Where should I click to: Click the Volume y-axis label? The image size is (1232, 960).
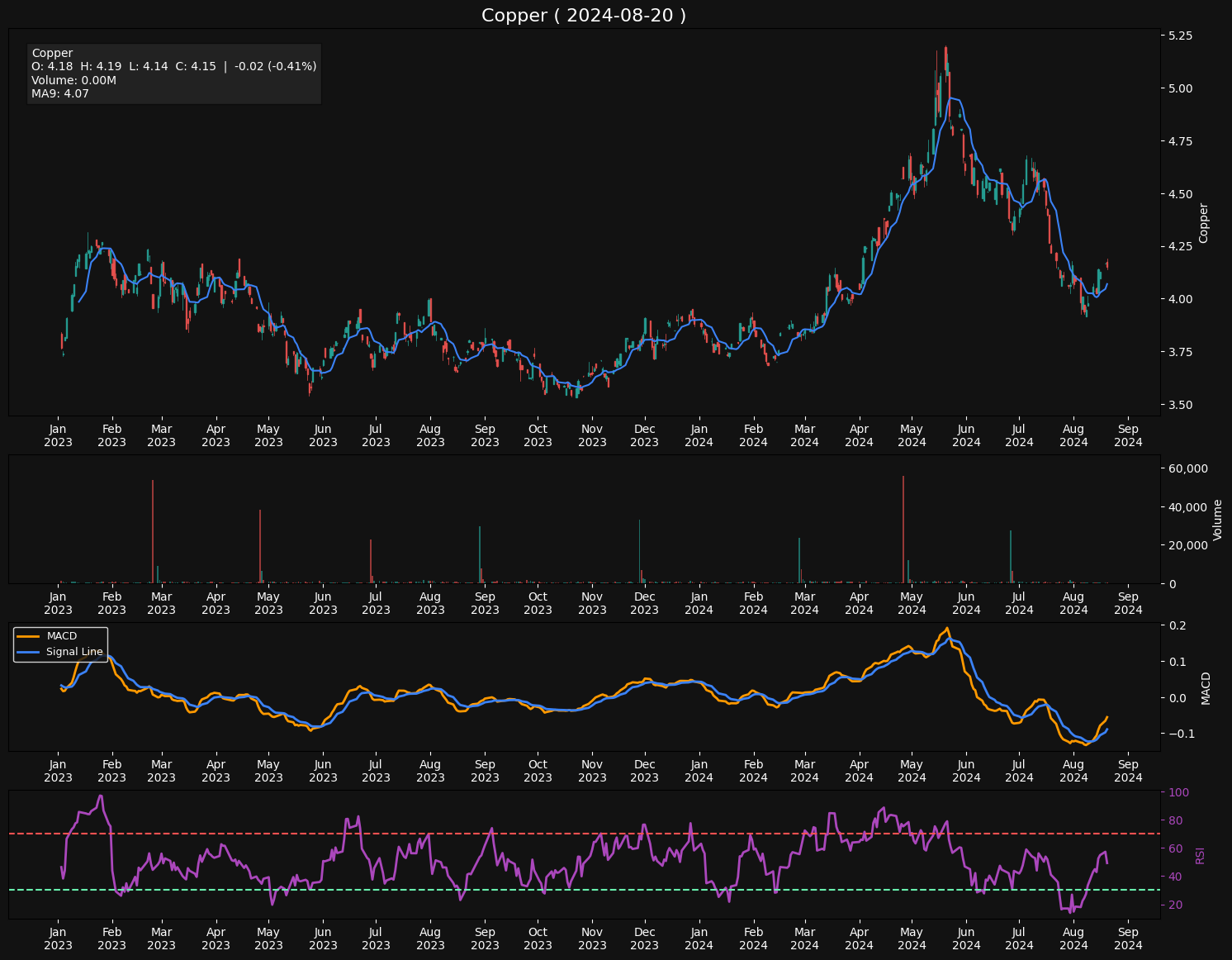click(1217, 520)
